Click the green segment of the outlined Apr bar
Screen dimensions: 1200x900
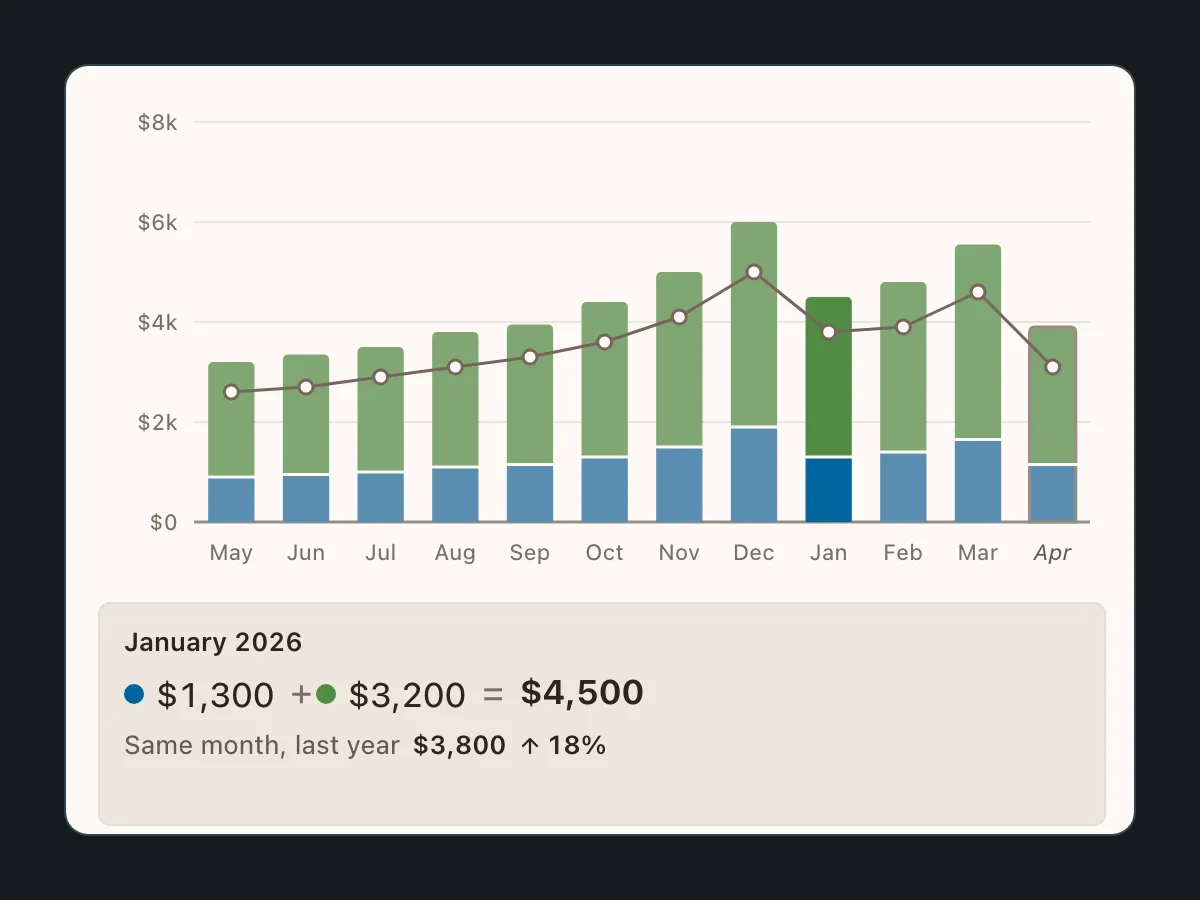pos(1053,395)
